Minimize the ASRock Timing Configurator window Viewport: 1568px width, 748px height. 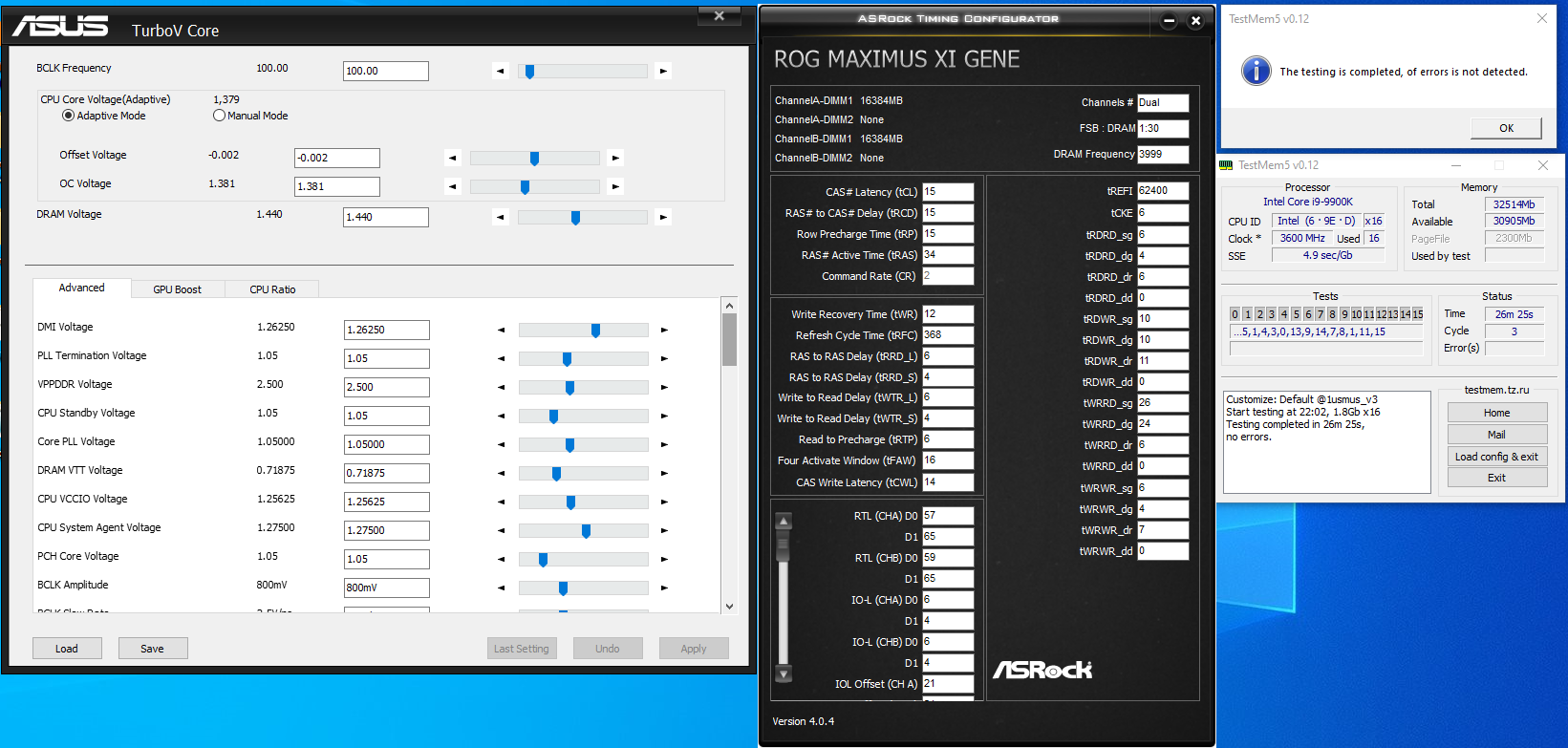tap(1169, 21)
